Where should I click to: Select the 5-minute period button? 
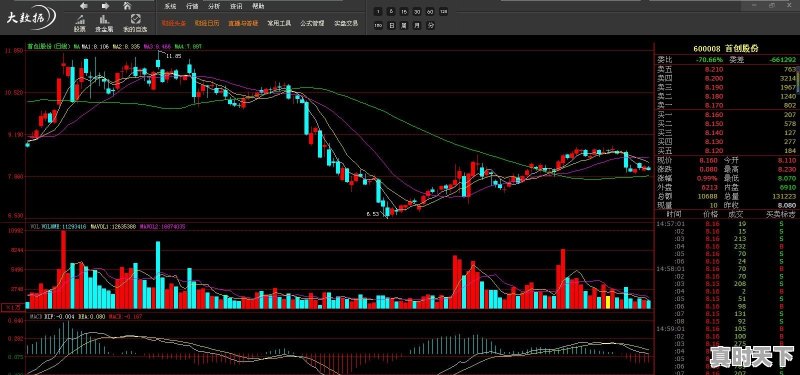click(391, 11)
